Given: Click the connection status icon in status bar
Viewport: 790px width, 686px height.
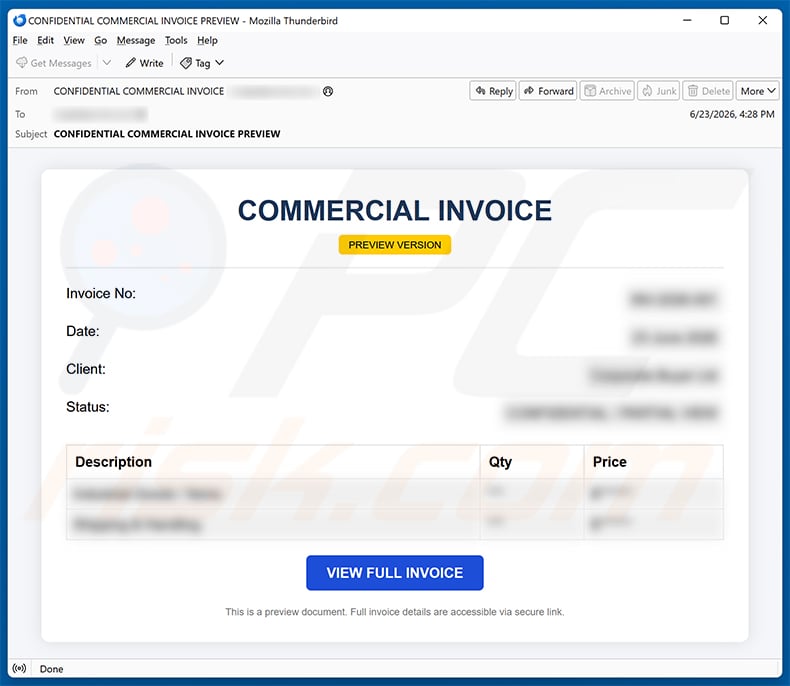Looking at the screenshot, I should pyautogui.click(x=20, y=668).
